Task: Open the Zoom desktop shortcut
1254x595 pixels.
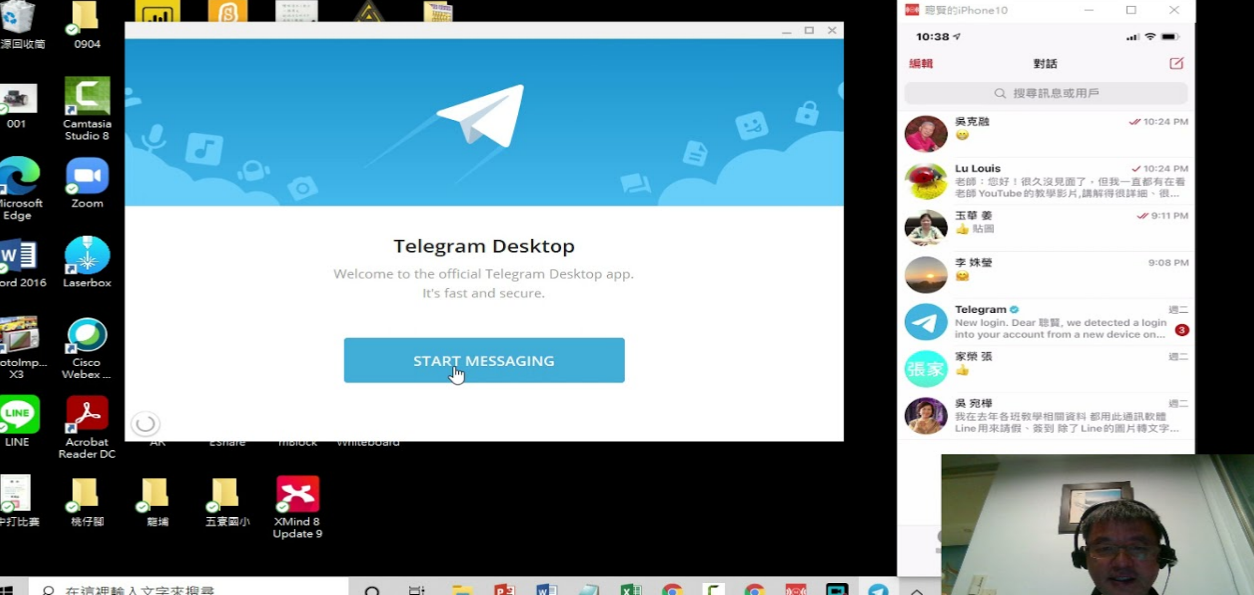Action: [87, 182]
